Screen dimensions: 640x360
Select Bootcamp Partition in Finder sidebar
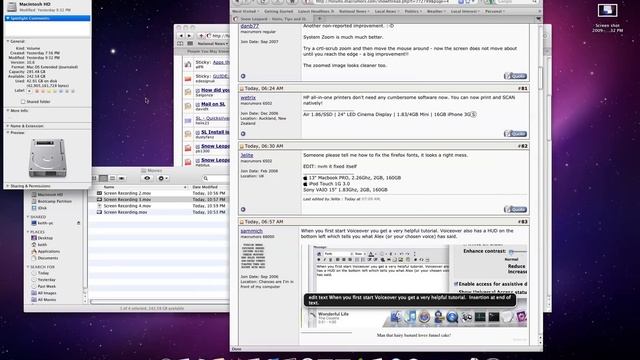coord(51,201)
